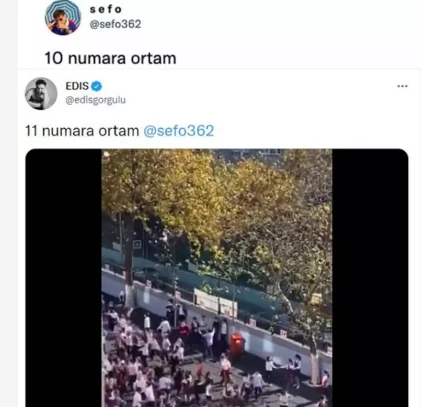Click the blue verified badge next to EDIS
Viewport: 425px width, 407px height.
coord(97,86)
